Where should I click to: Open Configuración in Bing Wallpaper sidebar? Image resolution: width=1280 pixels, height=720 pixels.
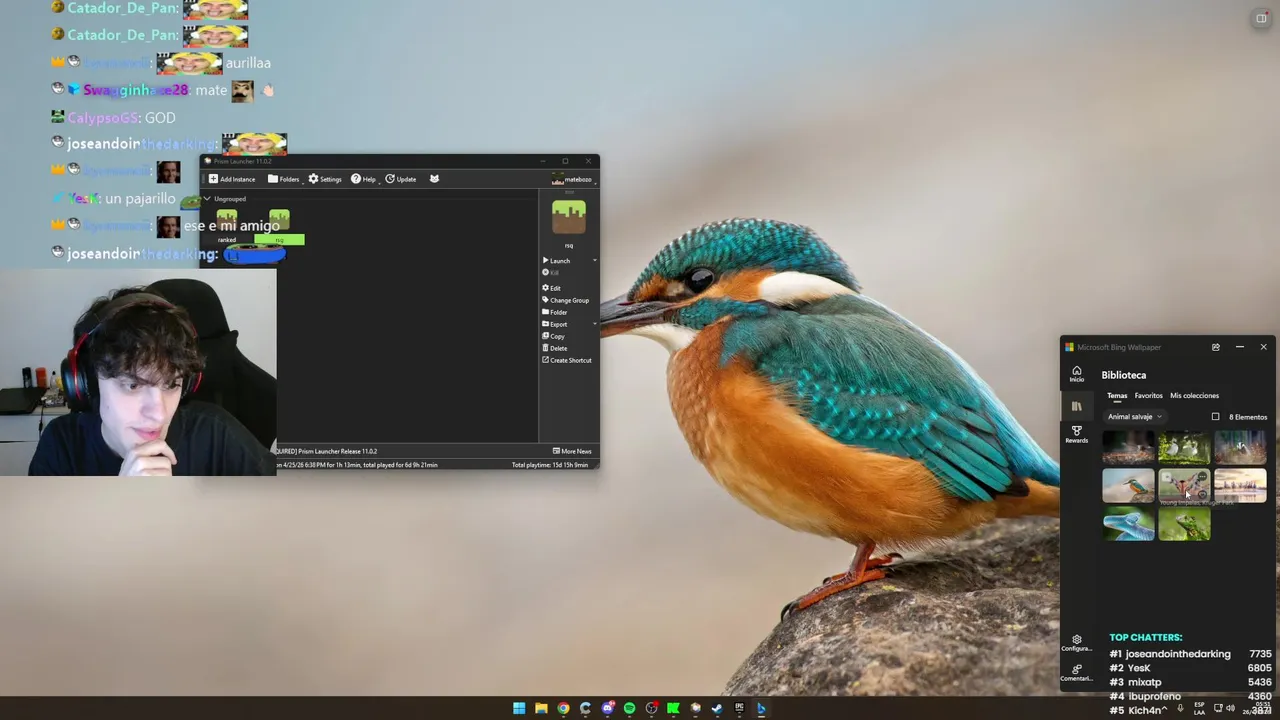point(1076,643)
